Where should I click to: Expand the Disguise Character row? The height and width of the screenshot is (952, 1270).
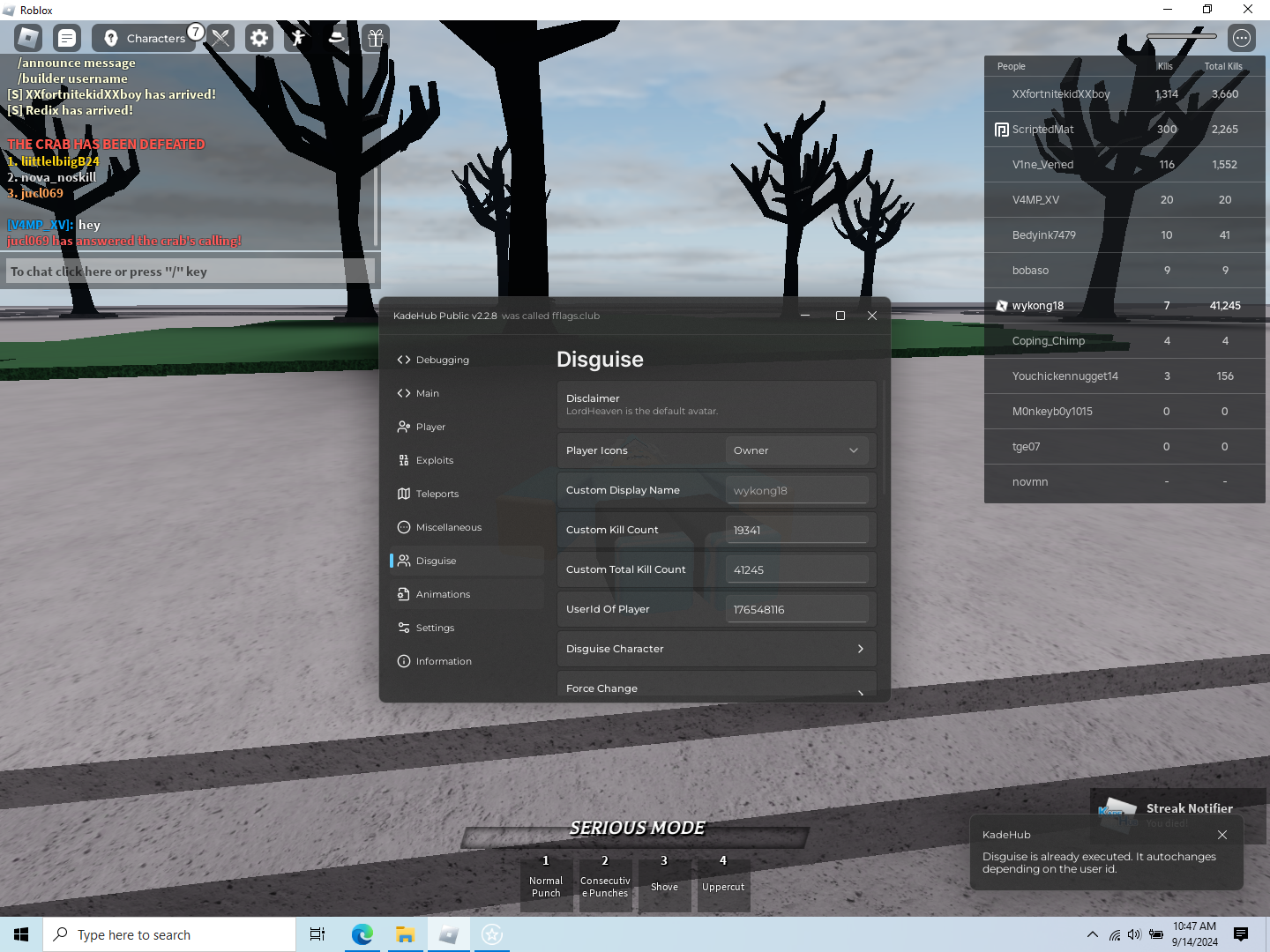(x=716, y=649)
